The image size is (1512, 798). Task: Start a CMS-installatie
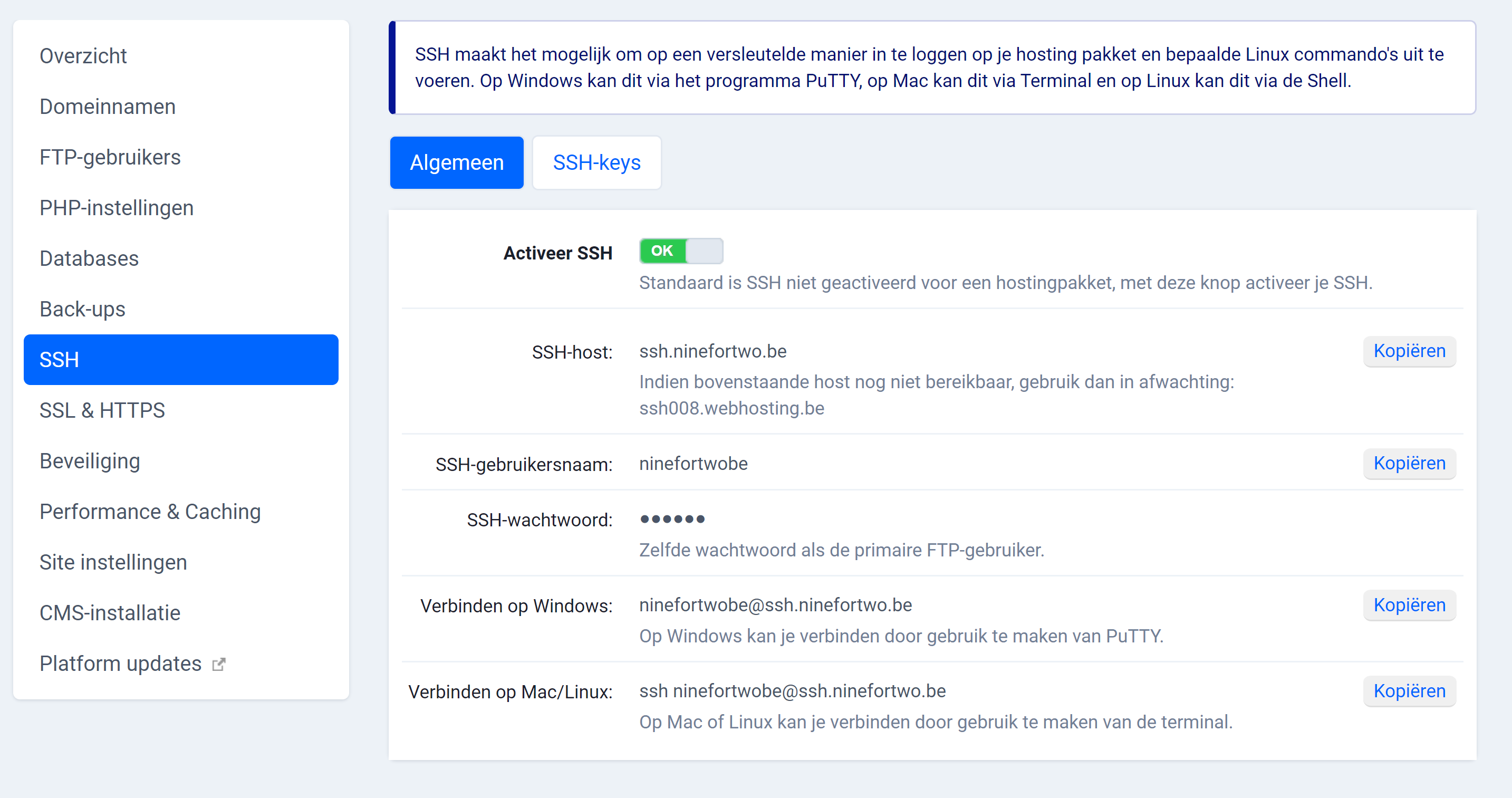point(110,612)
